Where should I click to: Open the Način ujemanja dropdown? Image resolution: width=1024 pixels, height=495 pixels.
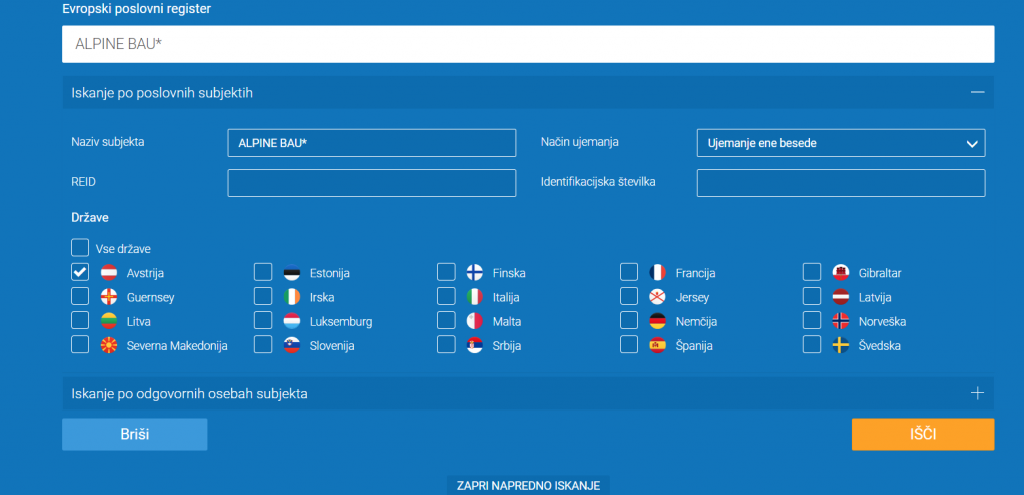(840, 143)
